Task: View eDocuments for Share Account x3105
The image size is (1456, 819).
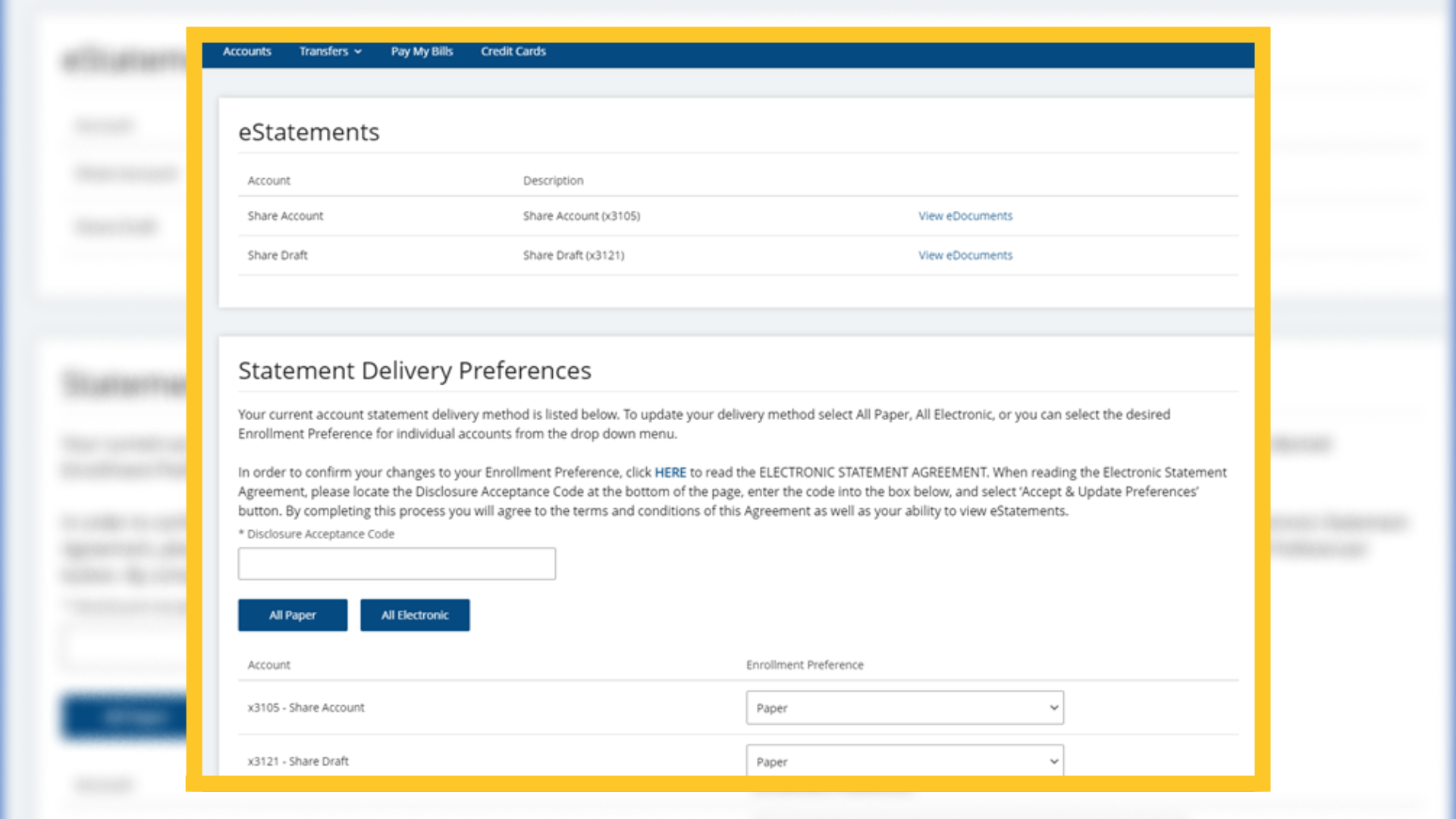Action: pyautogui.click(x=965, y=216)
